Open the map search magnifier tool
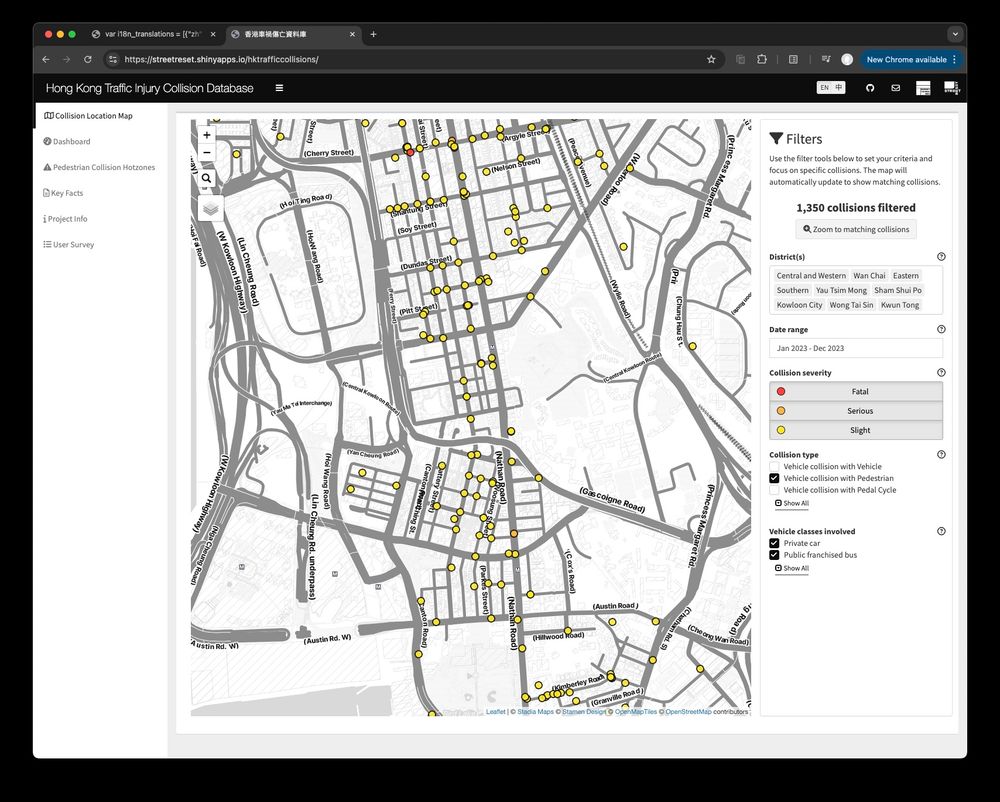Viewport: 1000px width, 802px height. [x=207, y=179]
